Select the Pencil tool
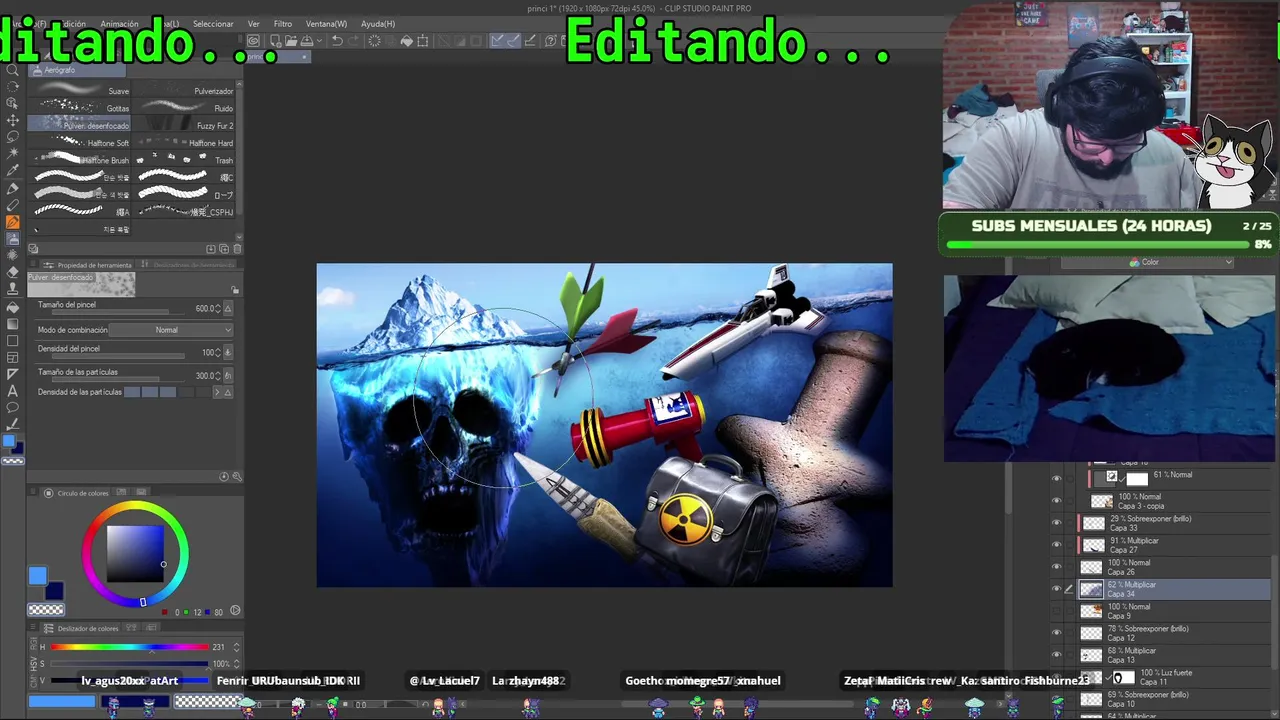This screenshot has width=1280, height=720. click(12, 205)
